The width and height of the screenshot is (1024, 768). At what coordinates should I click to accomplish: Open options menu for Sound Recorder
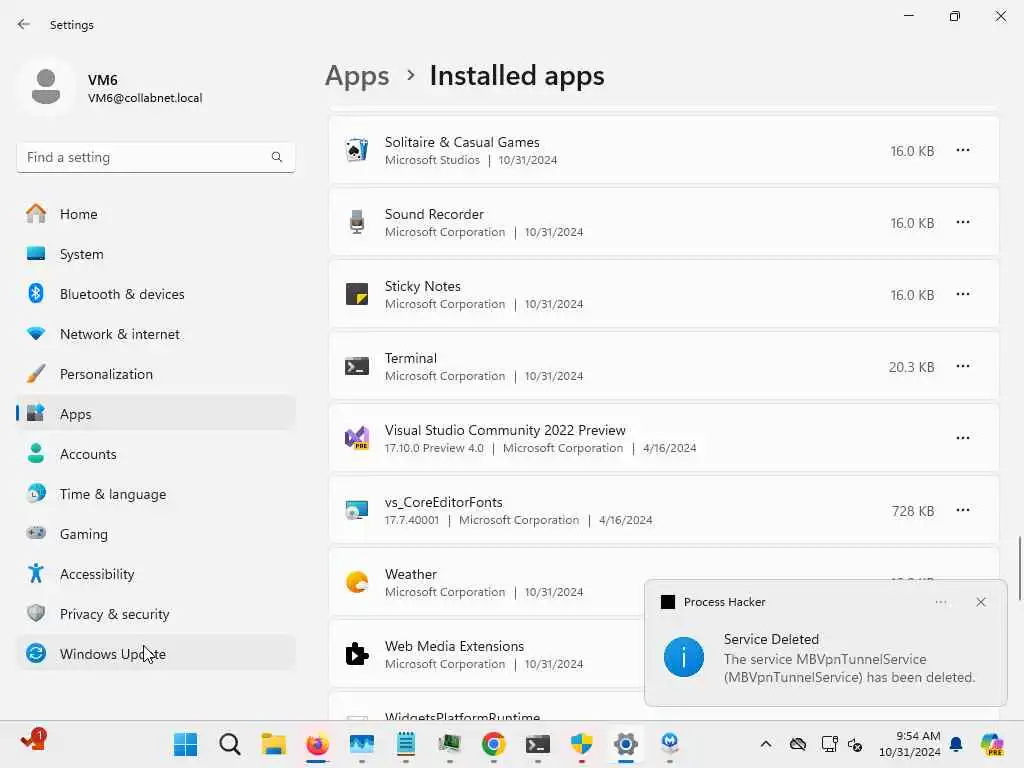coord(963,222)
